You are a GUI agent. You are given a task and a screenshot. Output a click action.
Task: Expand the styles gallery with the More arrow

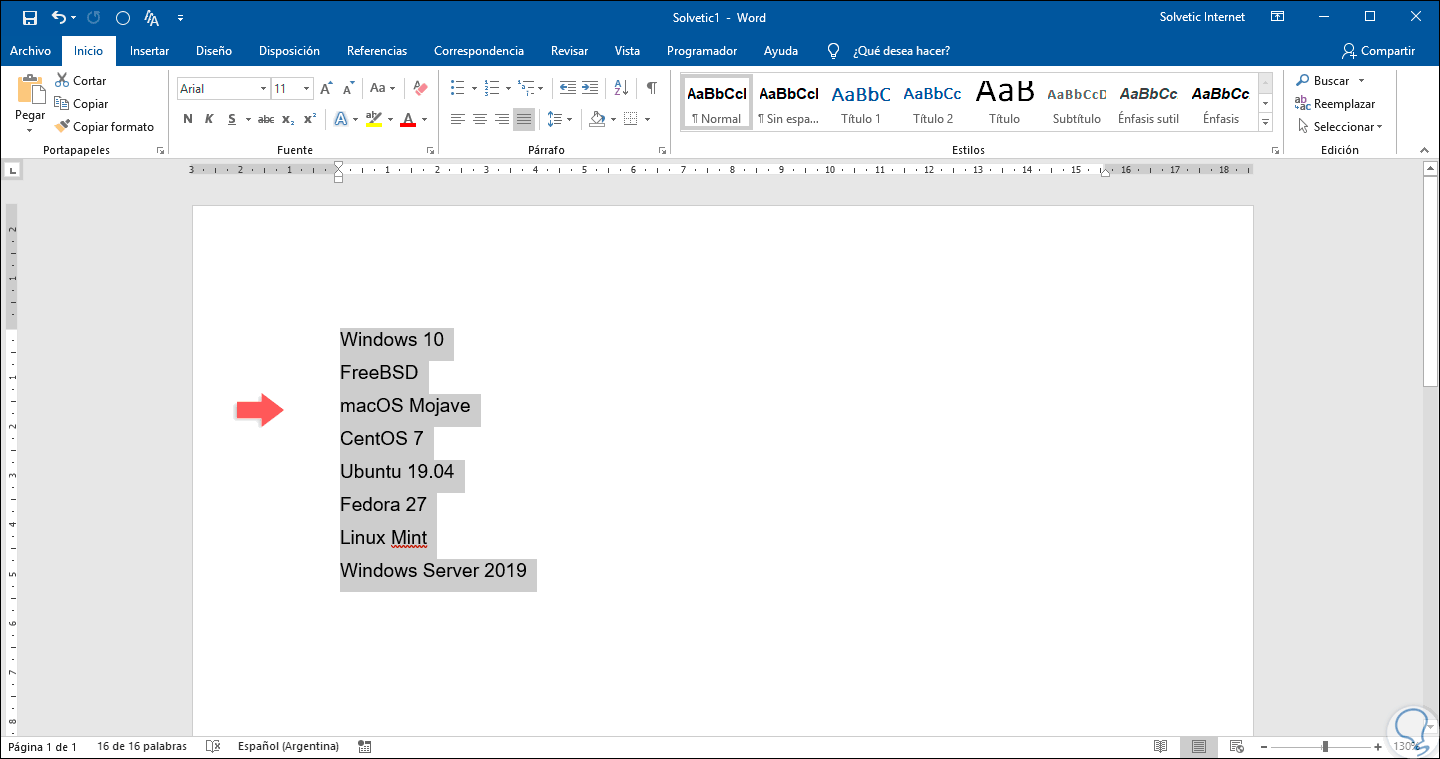1265,122
